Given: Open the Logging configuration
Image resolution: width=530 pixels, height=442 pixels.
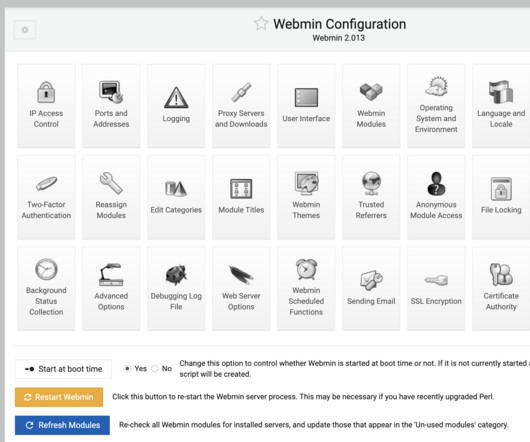Looking at the screenshot, I should [x=176, y=106].
